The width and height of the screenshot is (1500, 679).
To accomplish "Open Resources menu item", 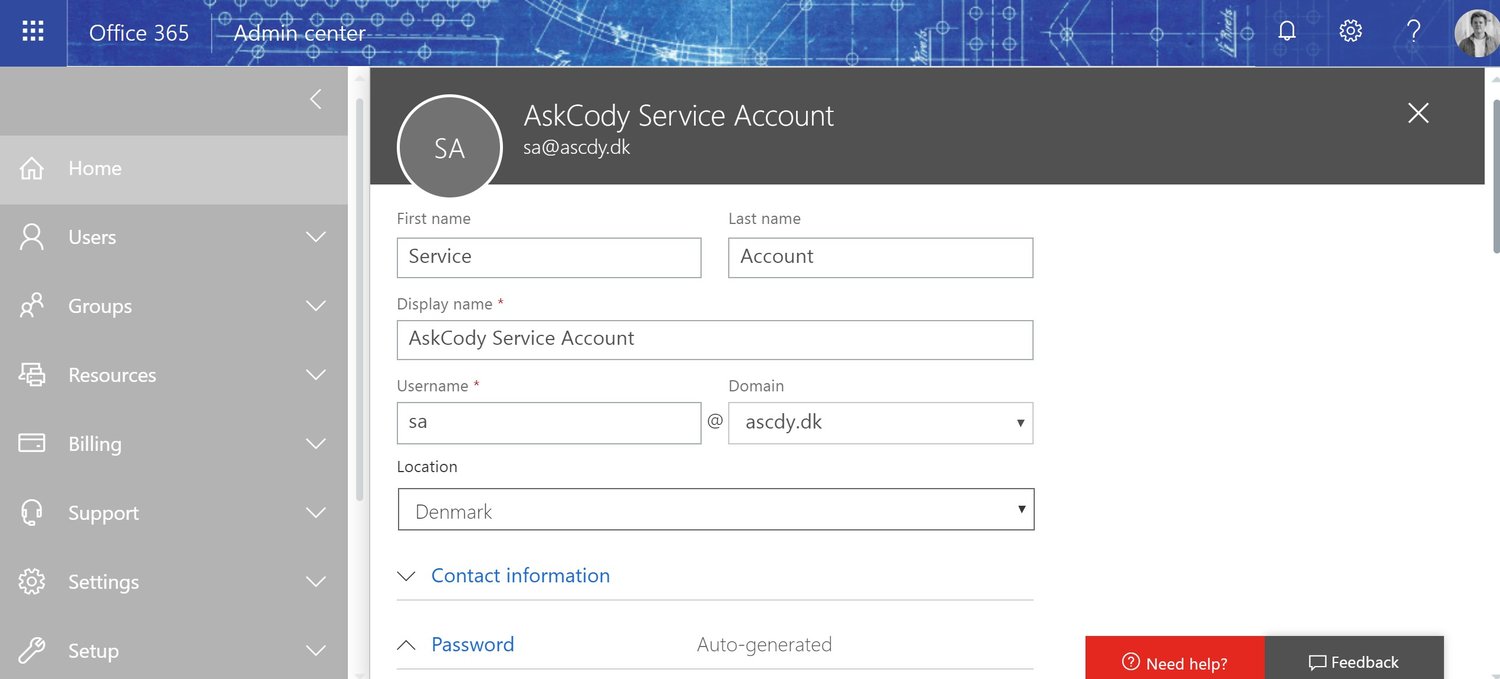I will tap(174, 375).
